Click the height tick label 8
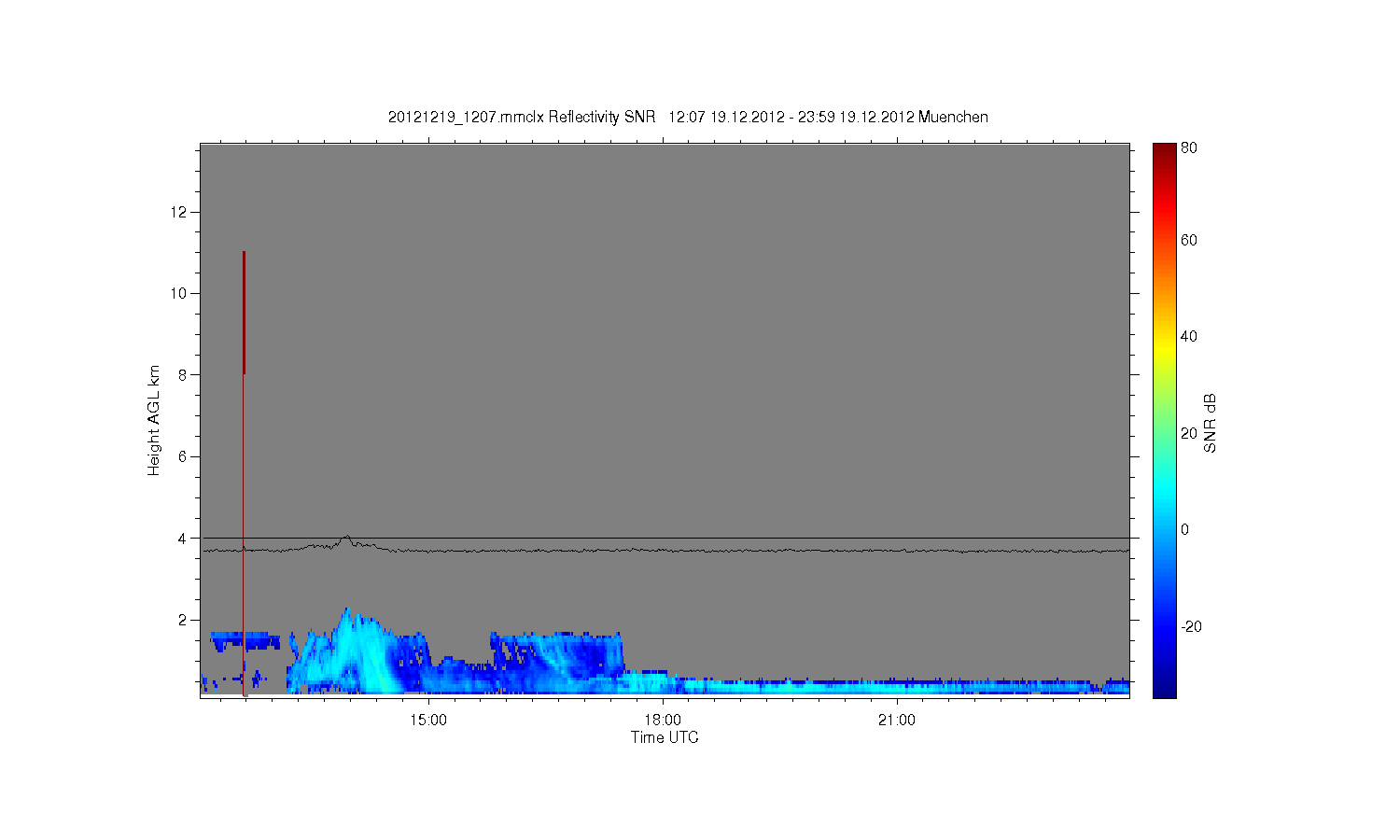 click(183, 375)
